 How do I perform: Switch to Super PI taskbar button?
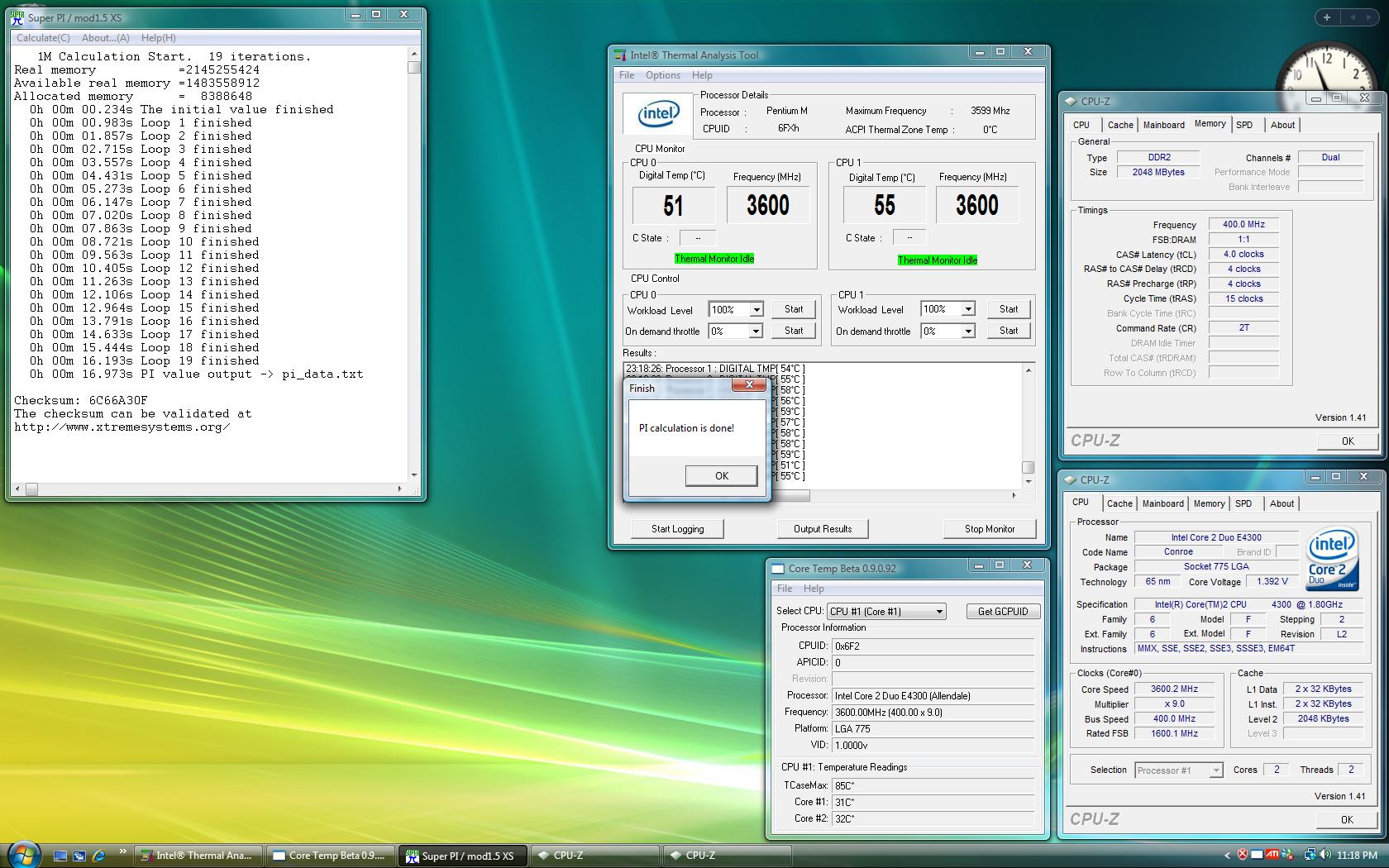(463, 856)
